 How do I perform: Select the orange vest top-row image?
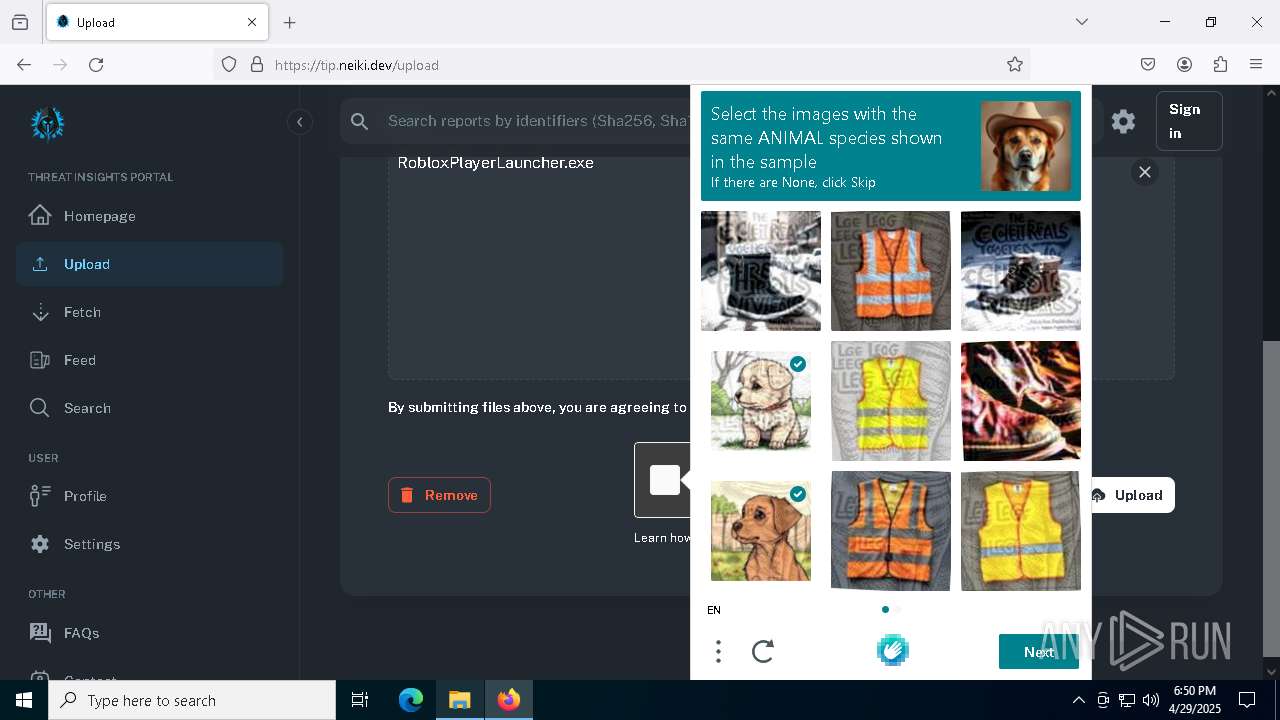pos(891,271)
